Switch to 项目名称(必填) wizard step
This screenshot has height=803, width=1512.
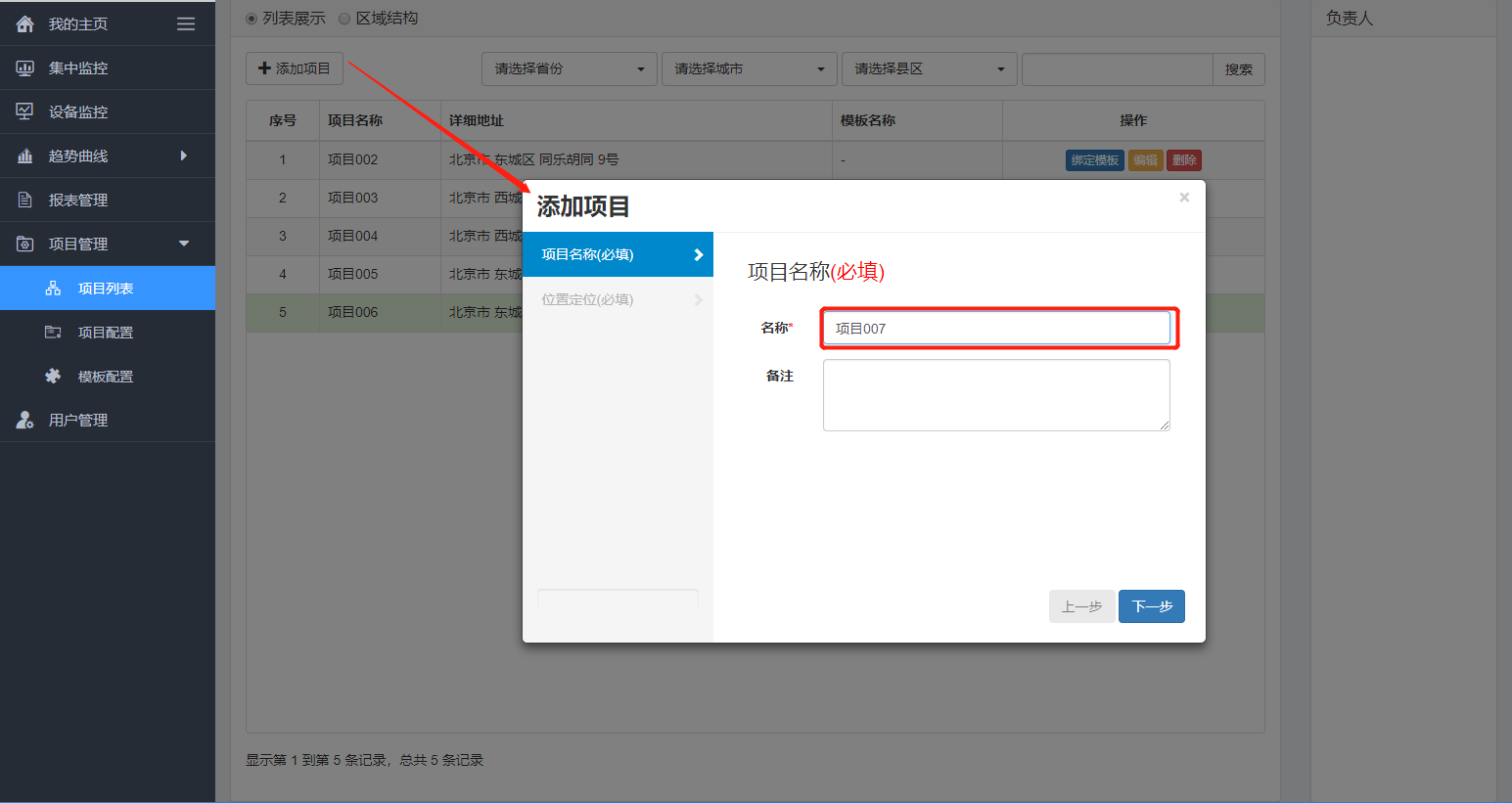(618, 254)
